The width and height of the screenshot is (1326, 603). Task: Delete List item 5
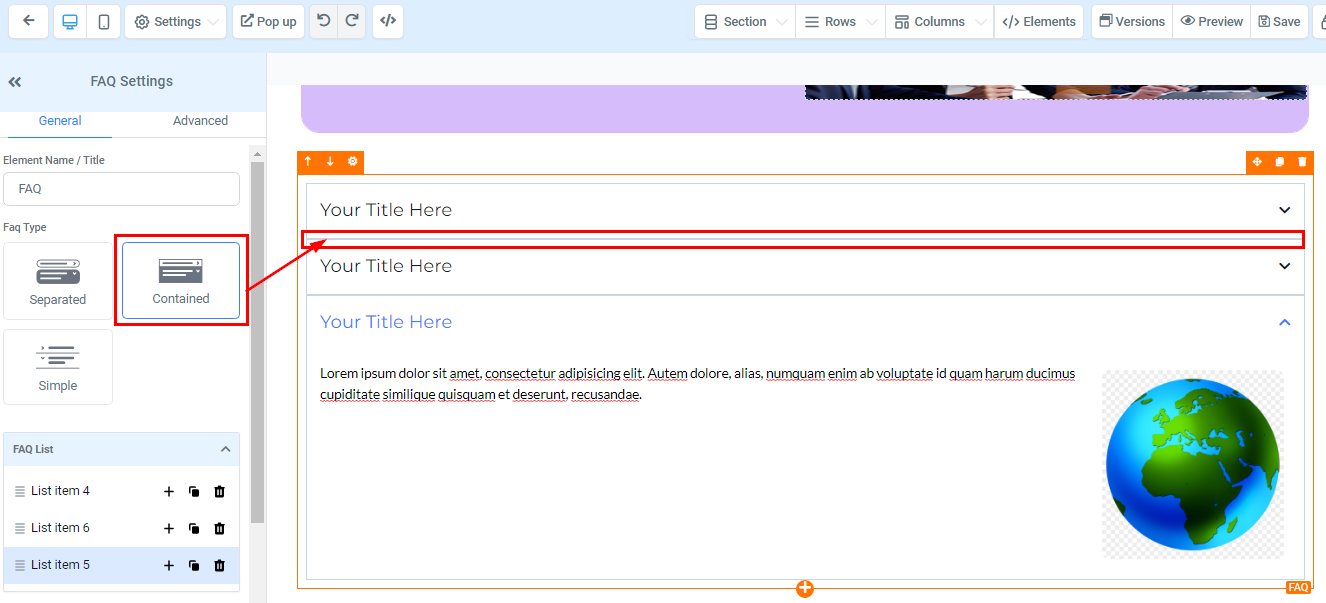(x=220, y=566)
